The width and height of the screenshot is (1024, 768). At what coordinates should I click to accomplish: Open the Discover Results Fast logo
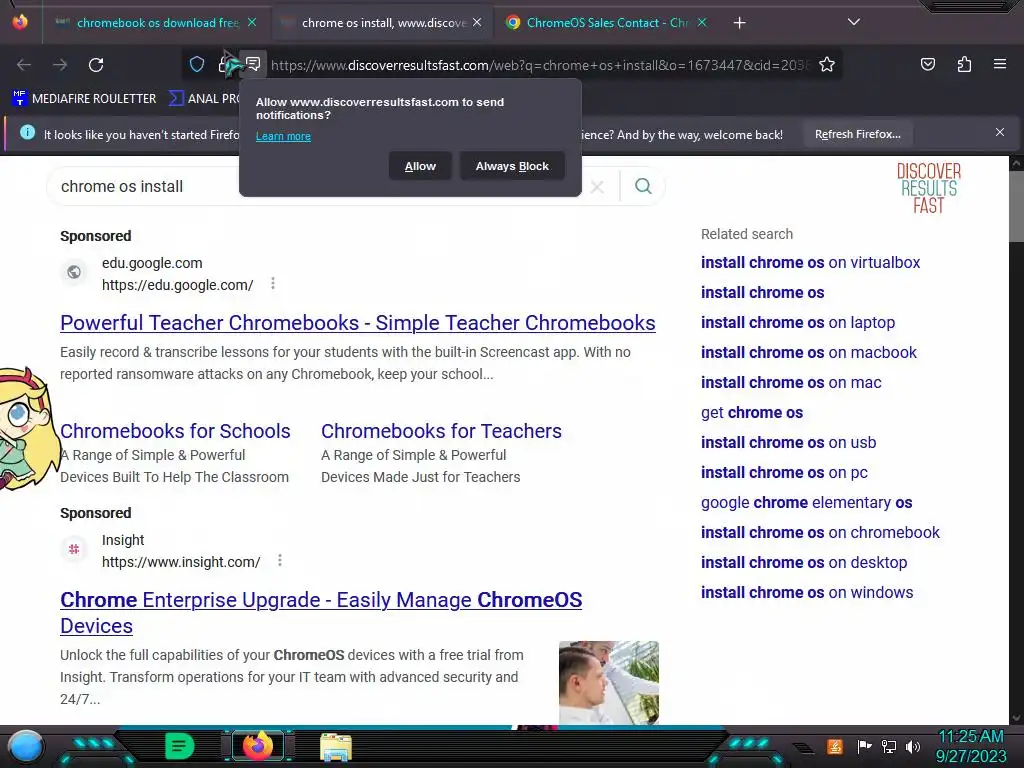pos(928,189)
